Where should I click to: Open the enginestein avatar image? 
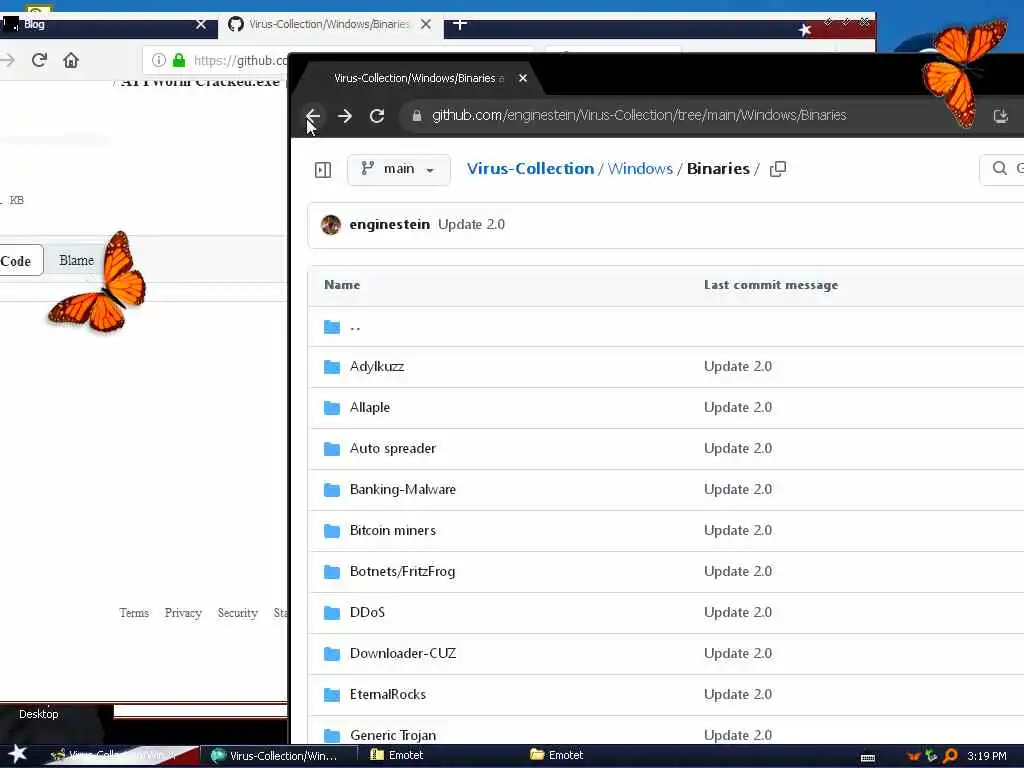[x=331, y=225]
